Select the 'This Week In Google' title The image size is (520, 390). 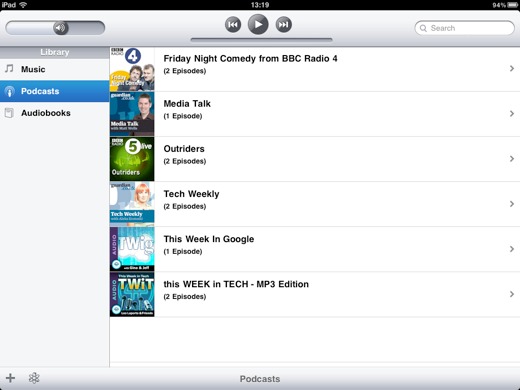pos(209,239)
